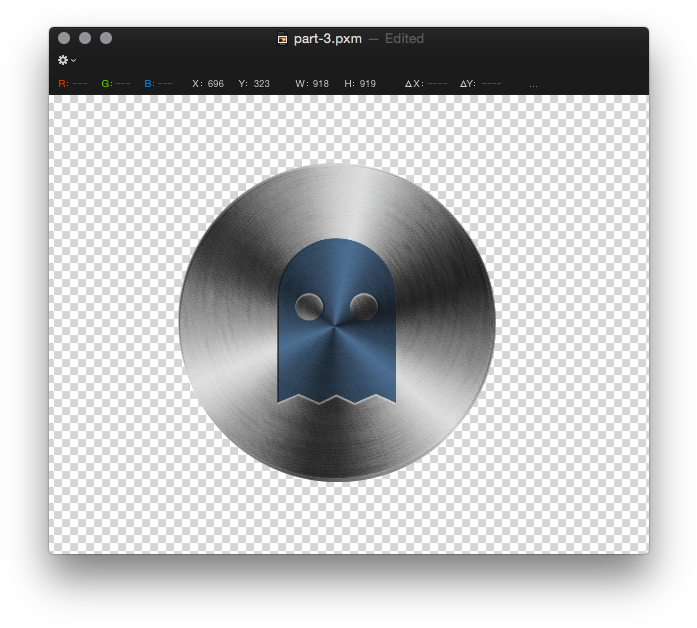Click the Y coordinate value 323

[x=261, y=84]
